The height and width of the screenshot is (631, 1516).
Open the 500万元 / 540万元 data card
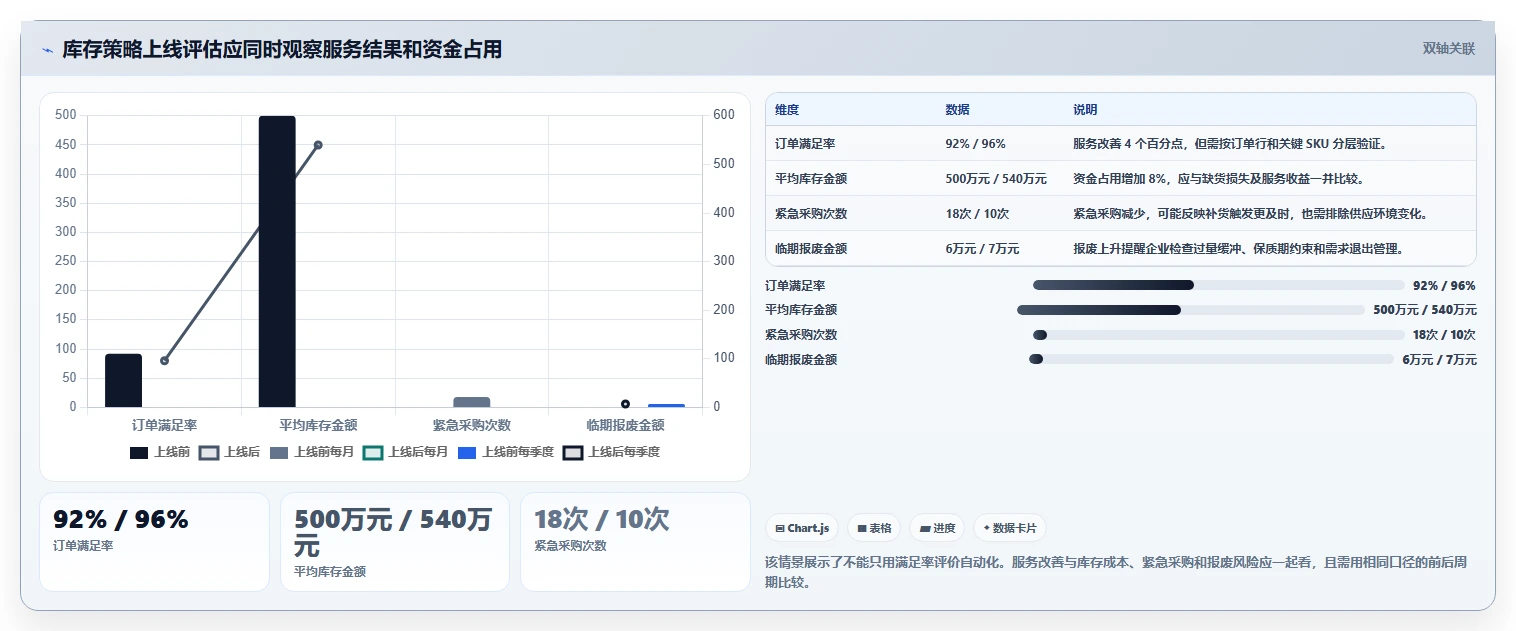395,541
